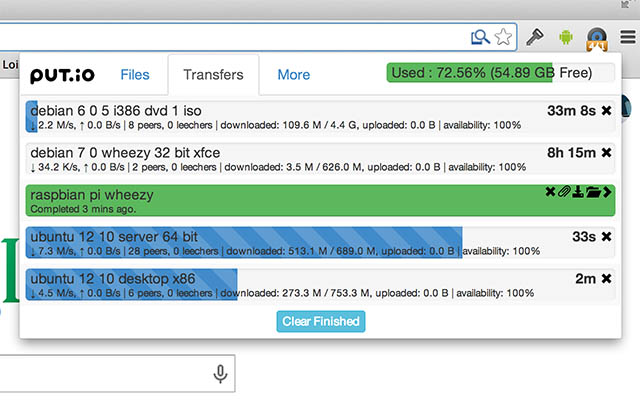Click the raspbian pi wheezy title
The image size is (640, 400).
(x=92, y=195)
